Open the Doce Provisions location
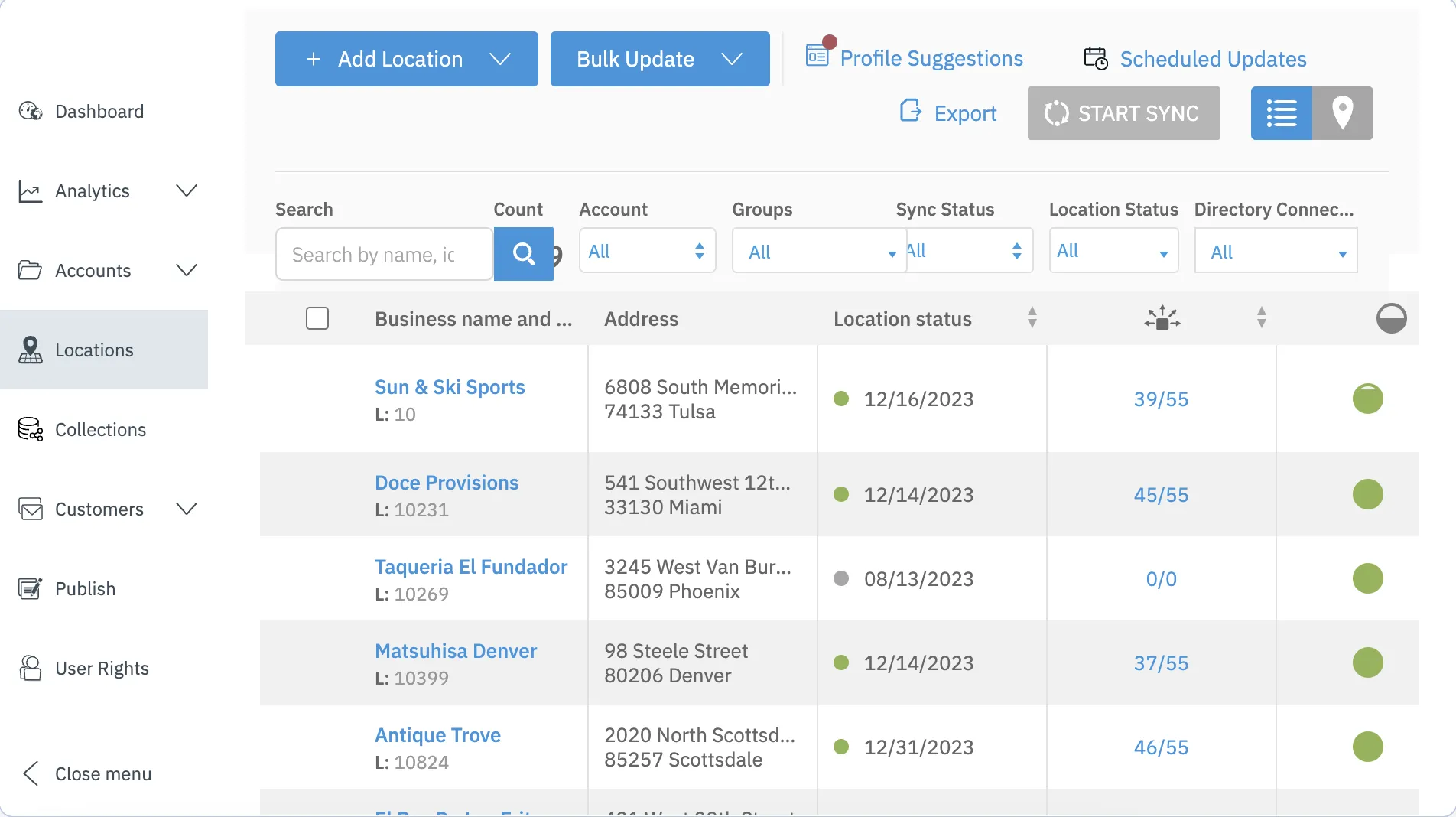1456x817 pixels. coord(447,483)
